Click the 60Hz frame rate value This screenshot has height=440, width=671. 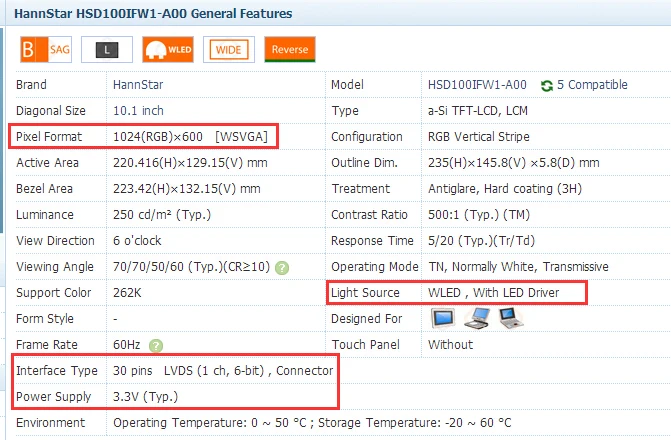(x=127, y=345)
